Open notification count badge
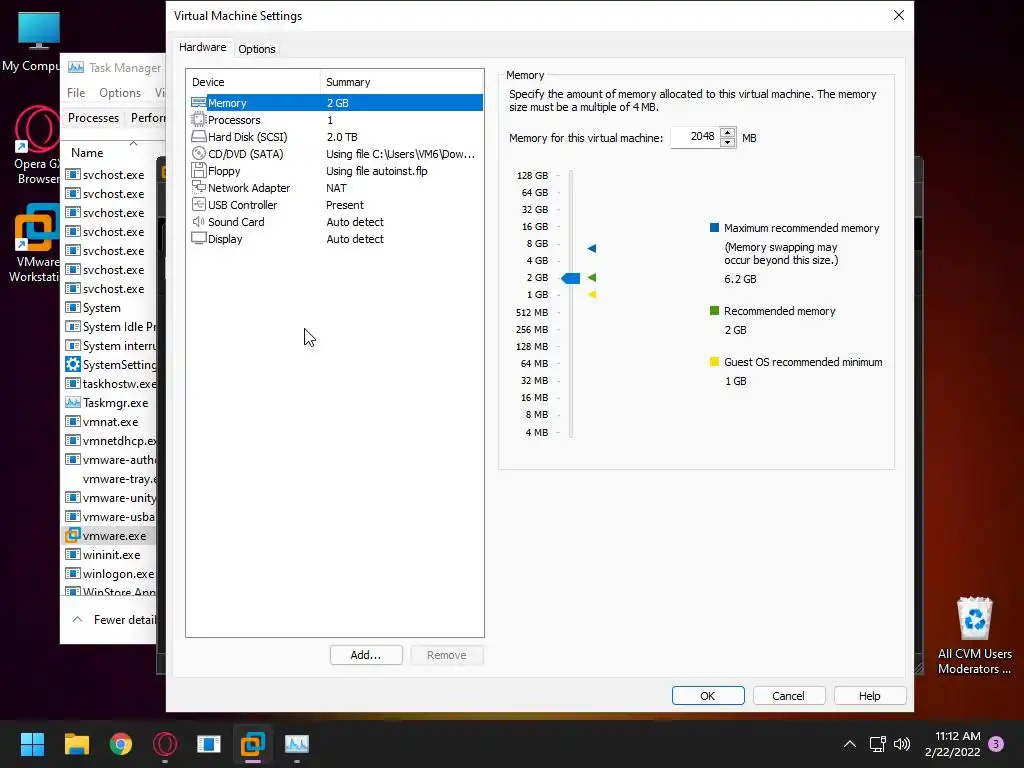The image size is (1024, 768). (996, 744)
